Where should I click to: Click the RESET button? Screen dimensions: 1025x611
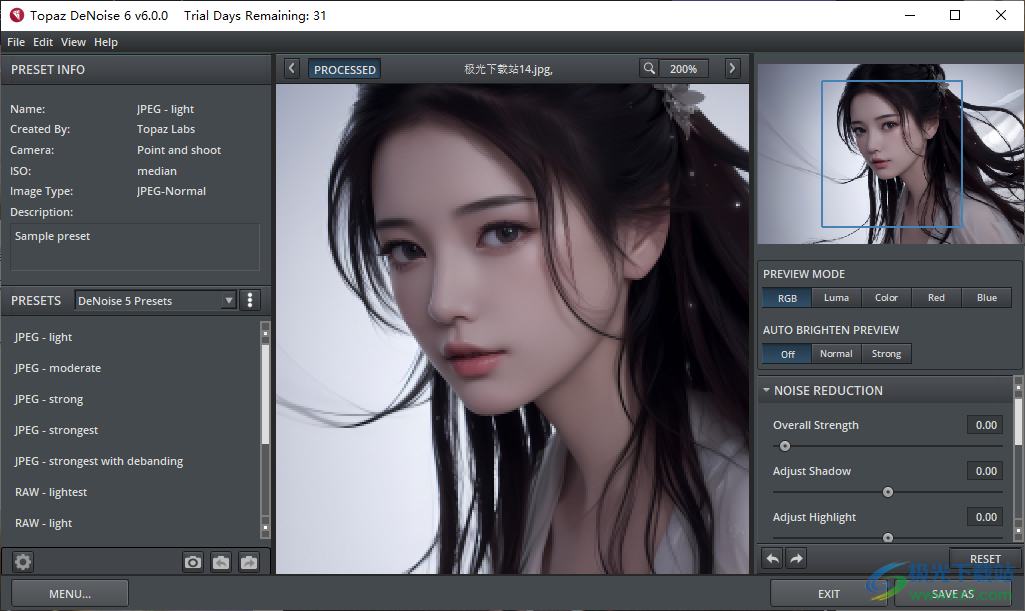(x=985, y=558)
